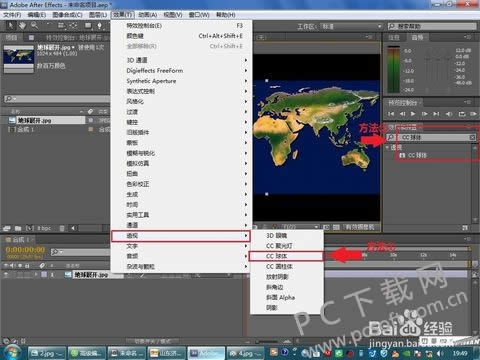Open the 窗口(W) menu
This screenshot has height=360, width=480.
pyautogui.click(x=199, y=15)
